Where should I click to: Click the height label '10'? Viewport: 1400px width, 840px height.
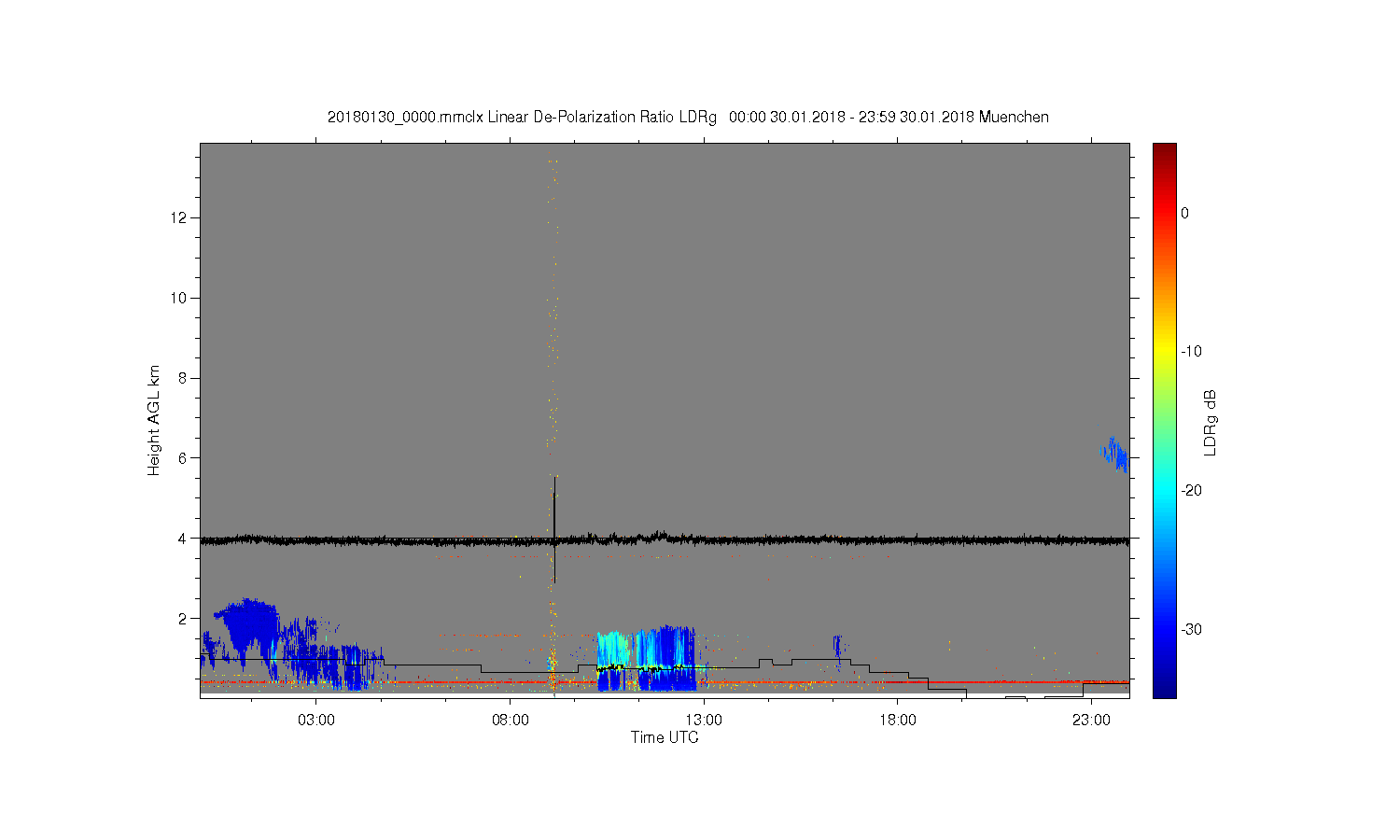pyautogui.click(x=179, y=298)
